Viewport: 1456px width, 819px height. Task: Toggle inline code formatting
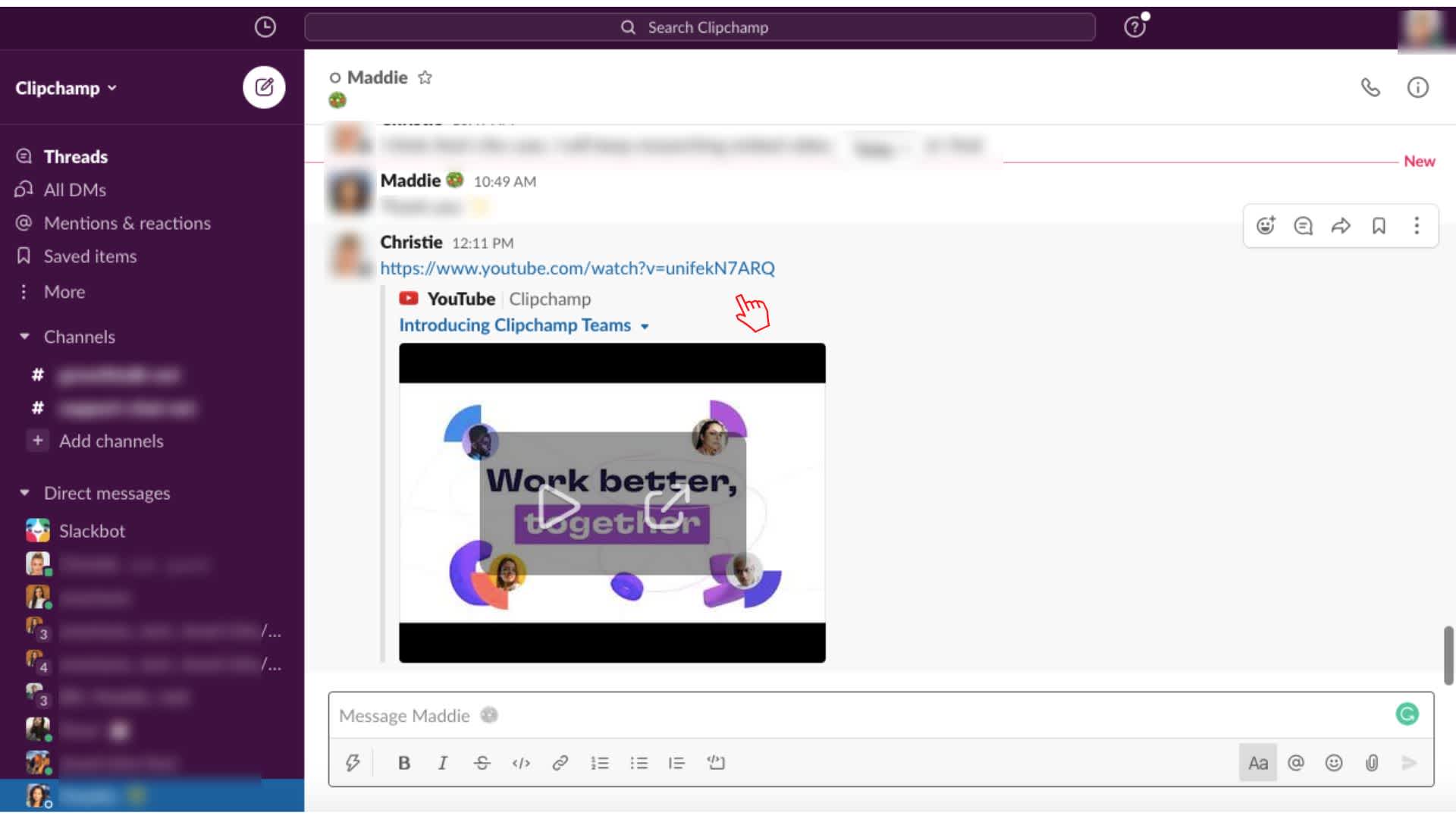coord(521,763)
